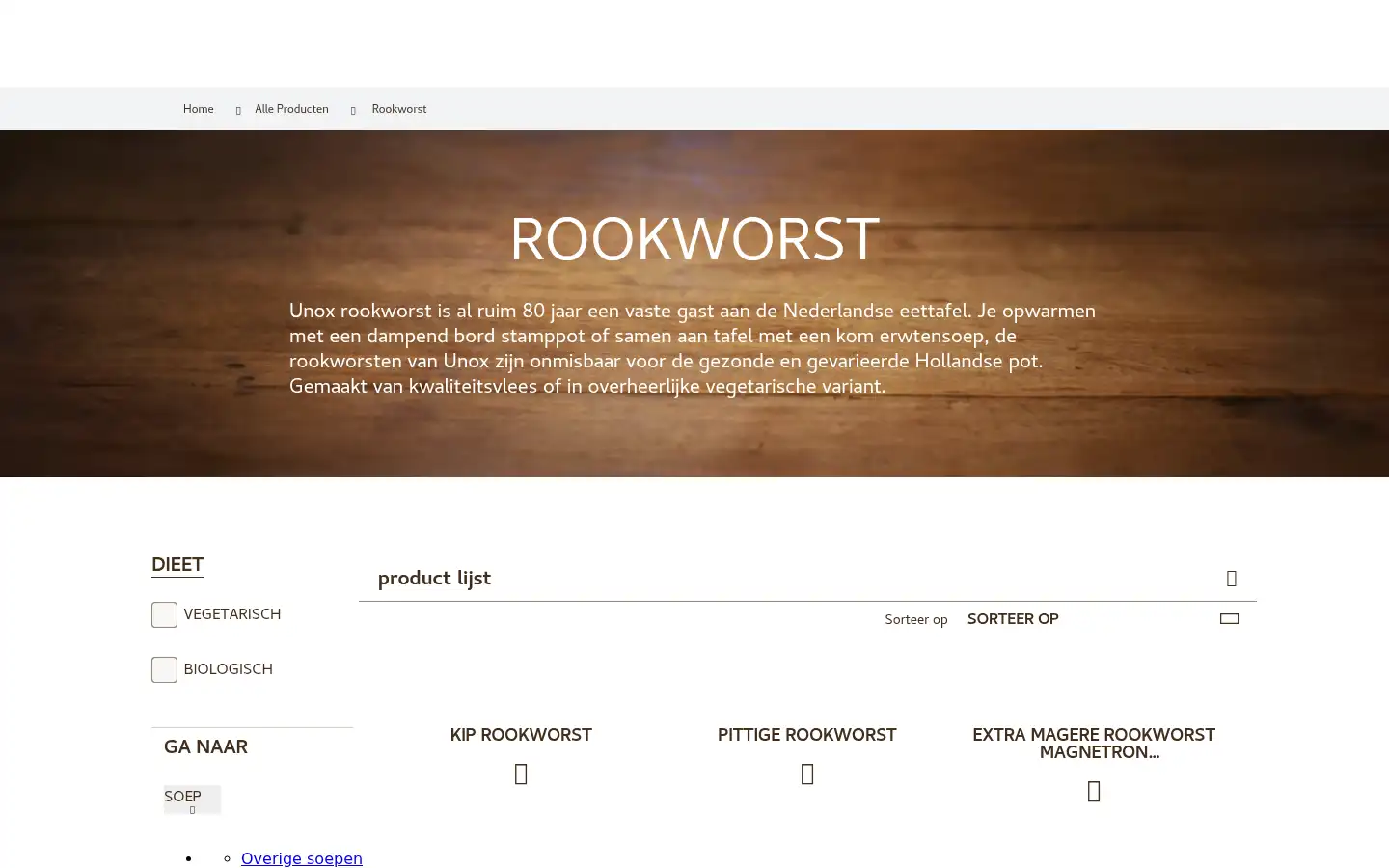
Task: Click Rookworst breadcrumb item
Action: [x=399, y=109]
